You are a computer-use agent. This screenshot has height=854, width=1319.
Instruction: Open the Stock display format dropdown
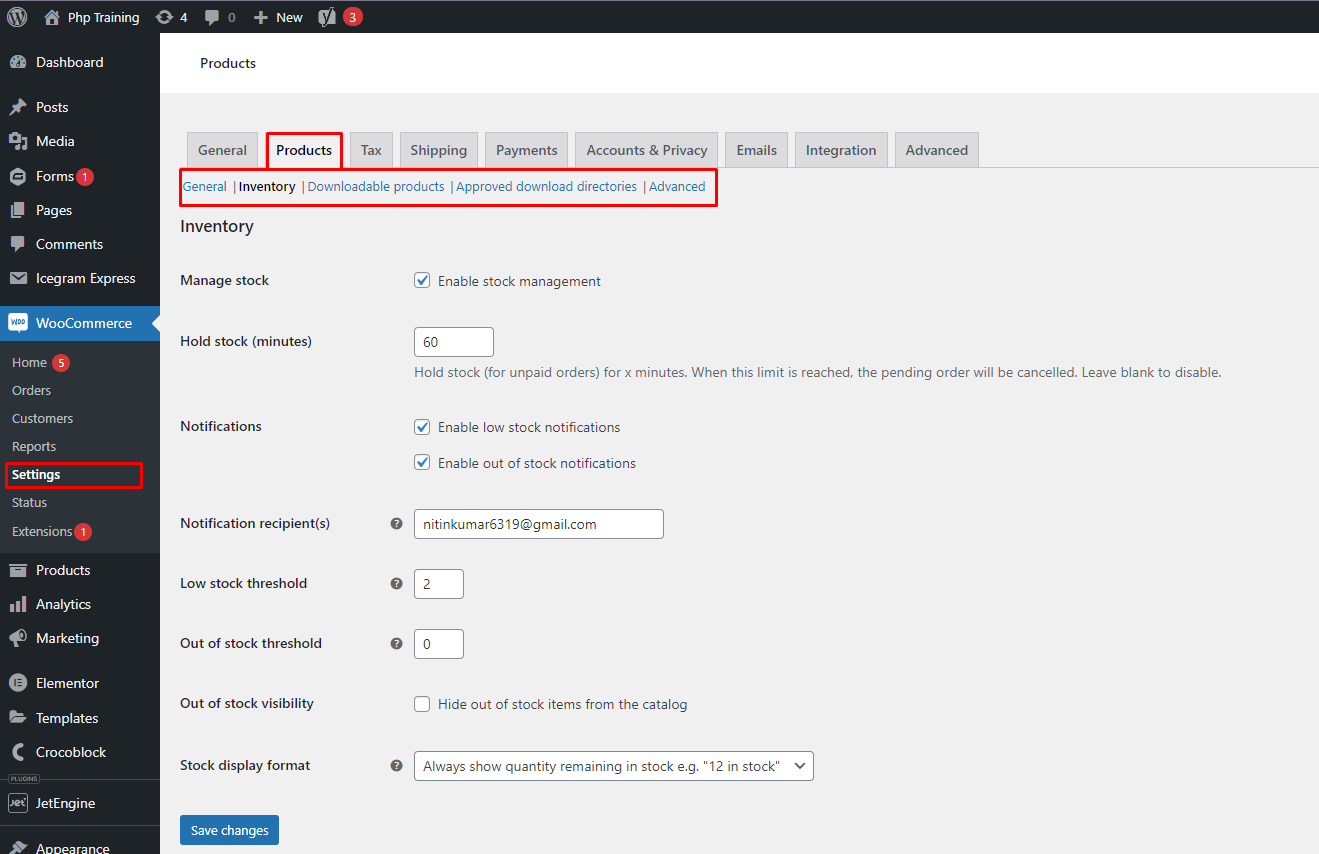point(613,766)
